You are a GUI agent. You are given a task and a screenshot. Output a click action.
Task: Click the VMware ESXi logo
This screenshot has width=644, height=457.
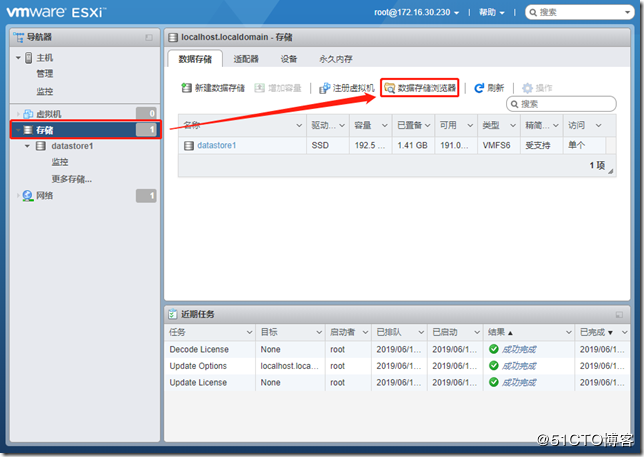56,12
